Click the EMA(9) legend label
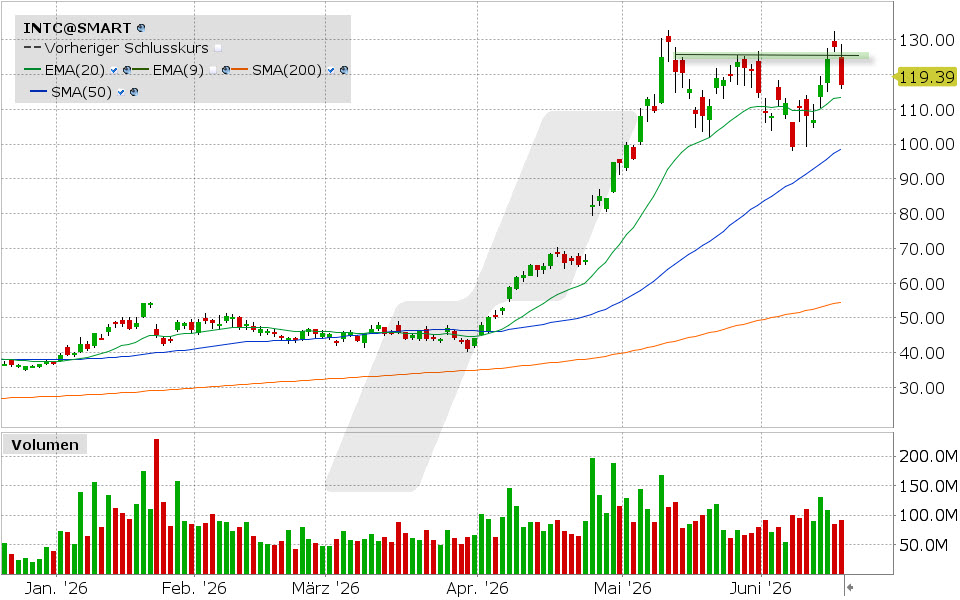This screenshot has width=960, height=600. click(x=178, y=70)
